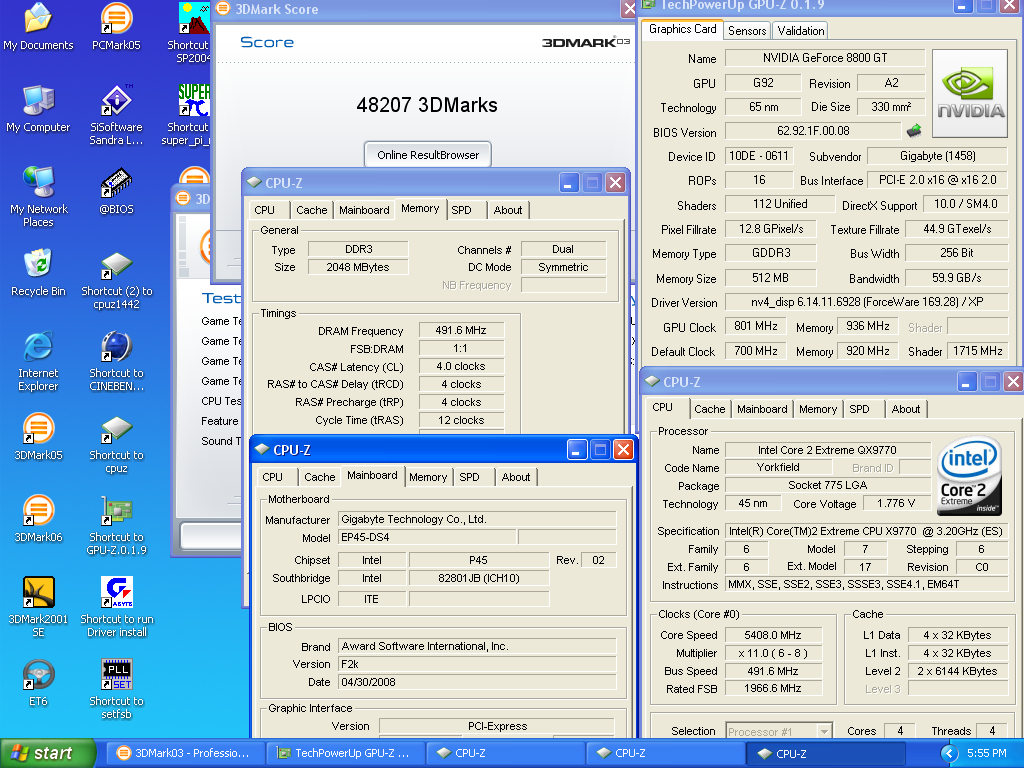Select the PCMark05 desktop shortcut
The width and height of the screenshot is (1024, 768).
tap(116, 26)
